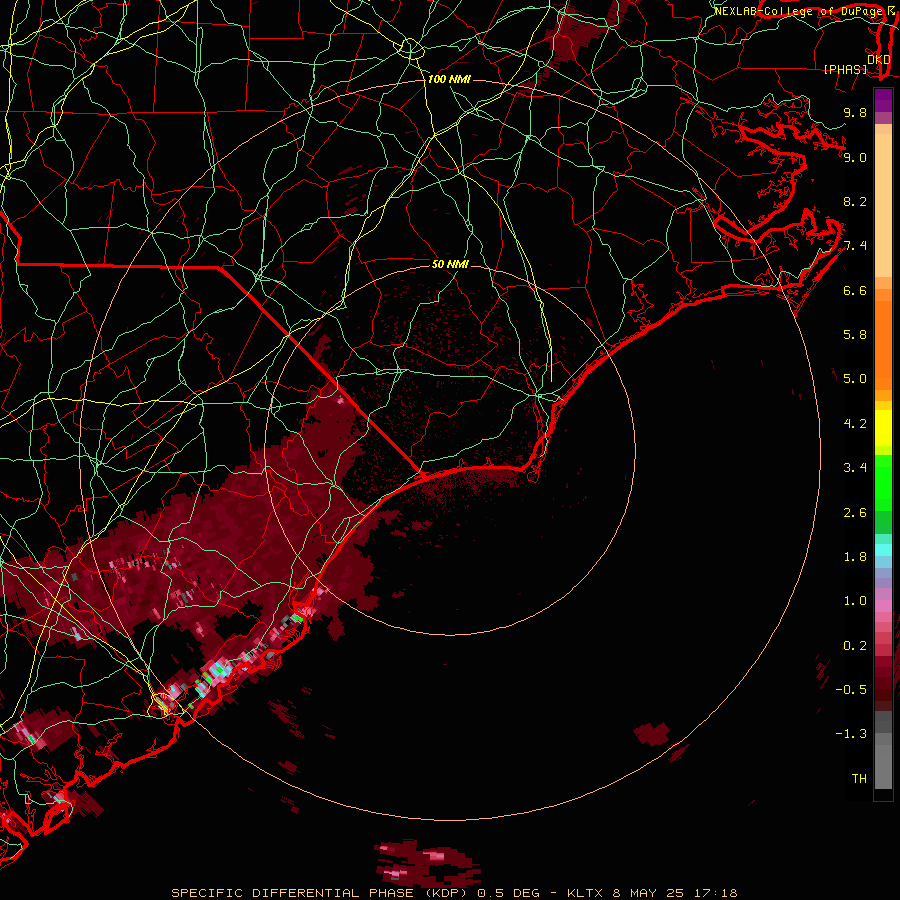
Task: Select the 4.2 value on color scale
Action: pyautogui.click(x=855, y=424)
